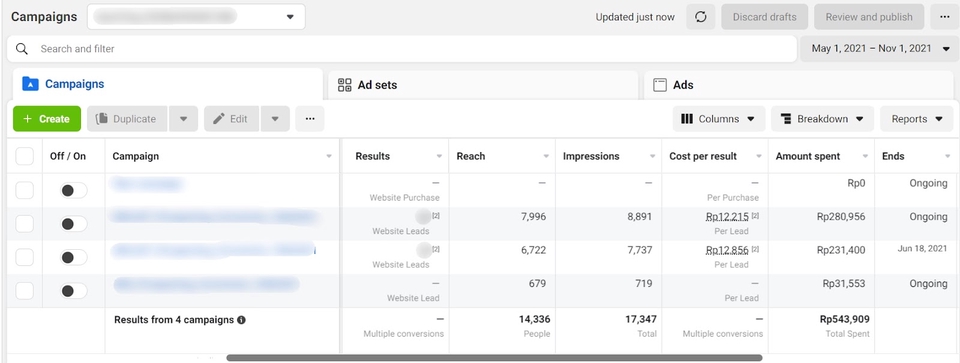This screenshot has height=363, width=960.
Task: Open the Results column header dropdown arrow
Action: click(x=439, y=157)
